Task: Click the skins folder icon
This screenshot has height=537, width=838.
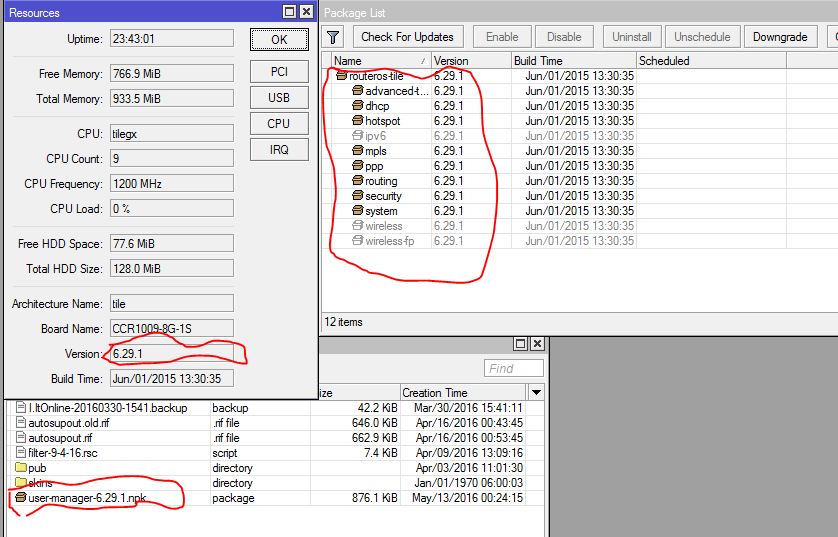Action: 21,482
